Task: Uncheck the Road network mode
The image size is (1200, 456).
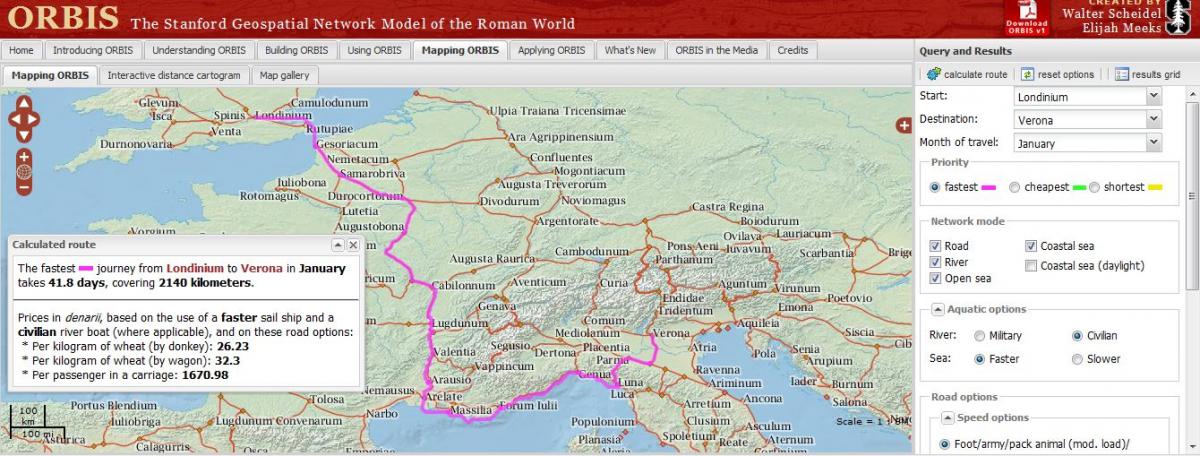Action: [x=935, y=246]
